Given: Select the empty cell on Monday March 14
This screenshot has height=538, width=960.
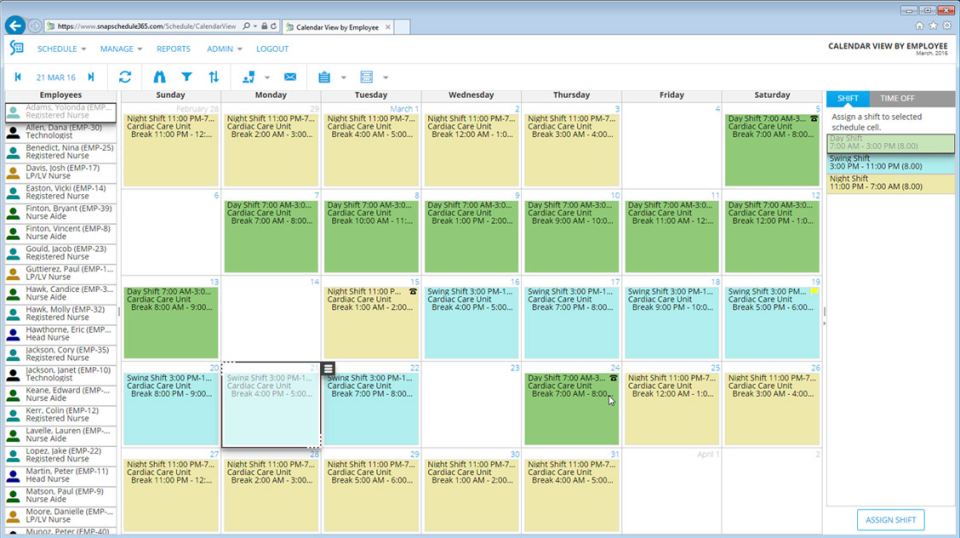Looking at the screenshot, I should coord(271,318).
